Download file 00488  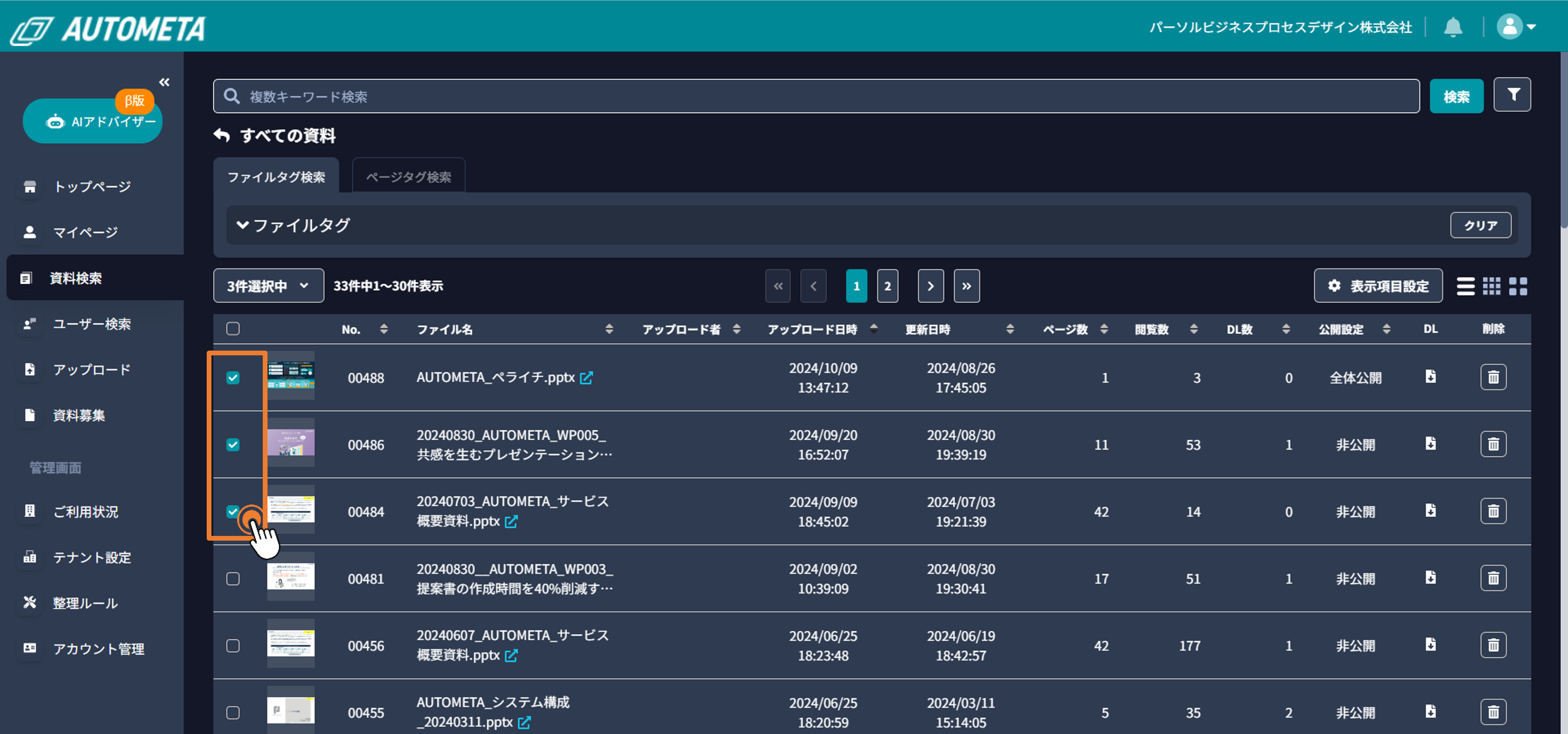(x=1430, y=376)
